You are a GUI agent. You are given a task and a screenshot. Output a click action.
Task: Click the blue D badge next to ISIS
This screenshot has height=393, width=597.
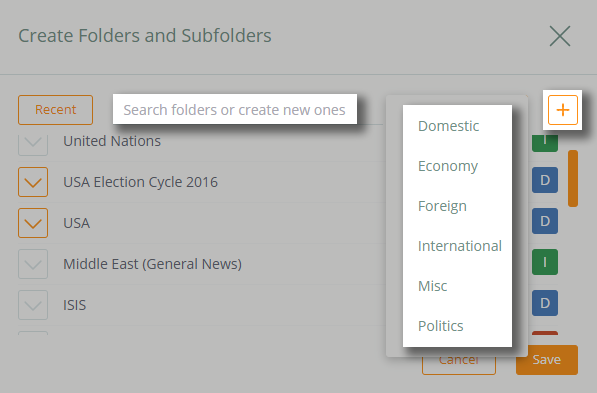click(545, 303)
